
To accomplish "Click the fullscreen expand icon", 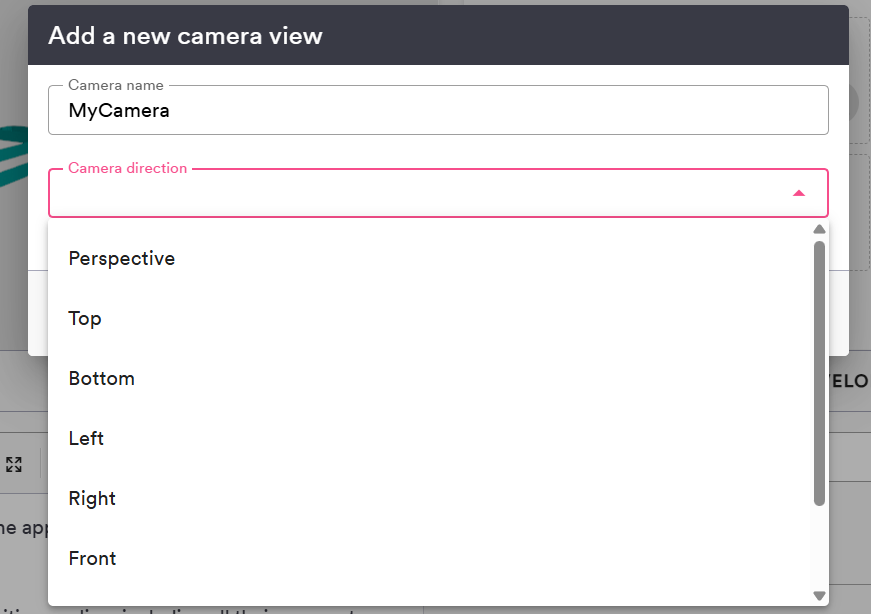I will tap(14, 464).
